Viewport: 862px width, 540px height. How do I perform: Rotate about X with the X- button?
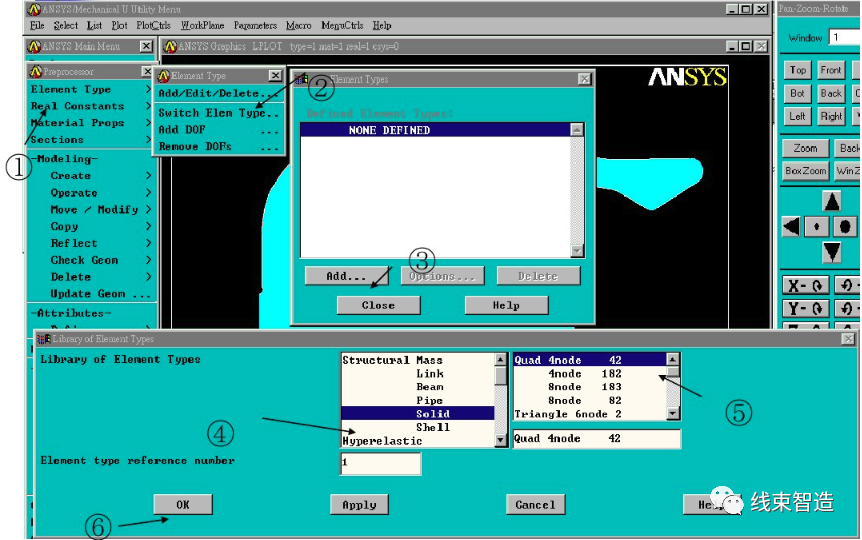coord(805,285)
